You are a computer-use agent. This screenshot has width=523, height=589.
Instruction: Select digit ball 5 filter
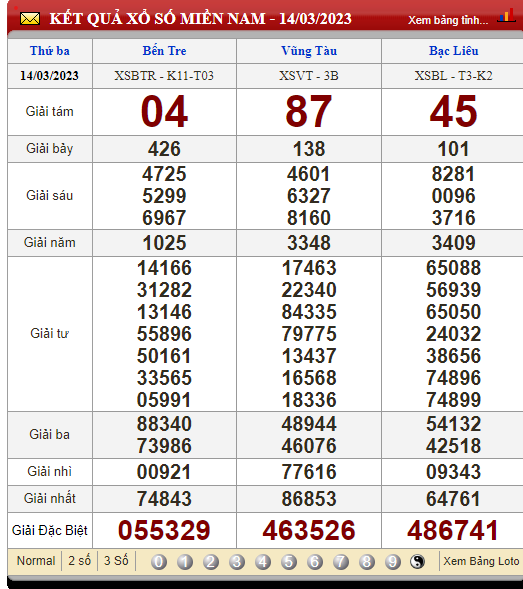[x=289, y=562]
